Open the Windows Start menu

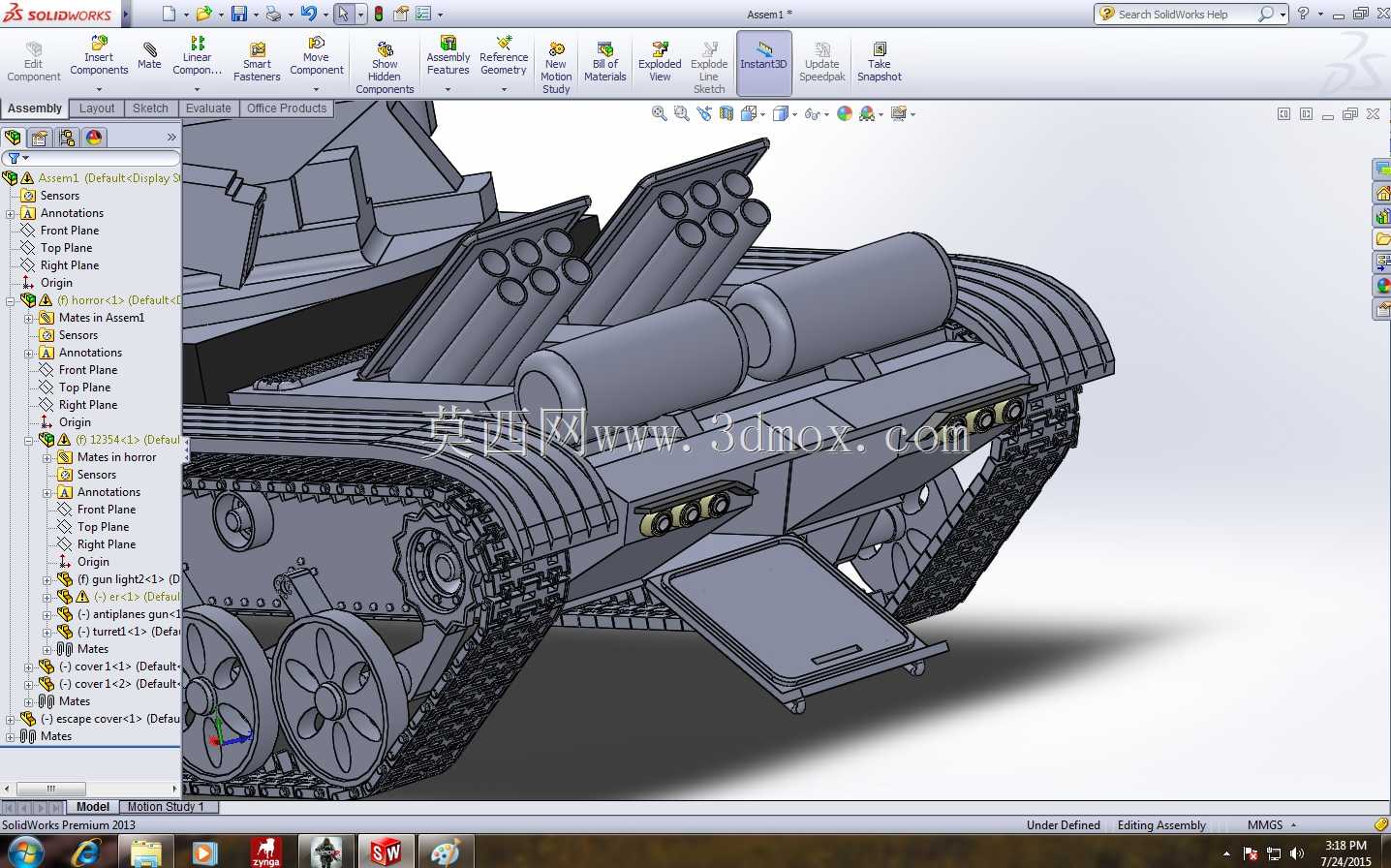coord(24,852)
